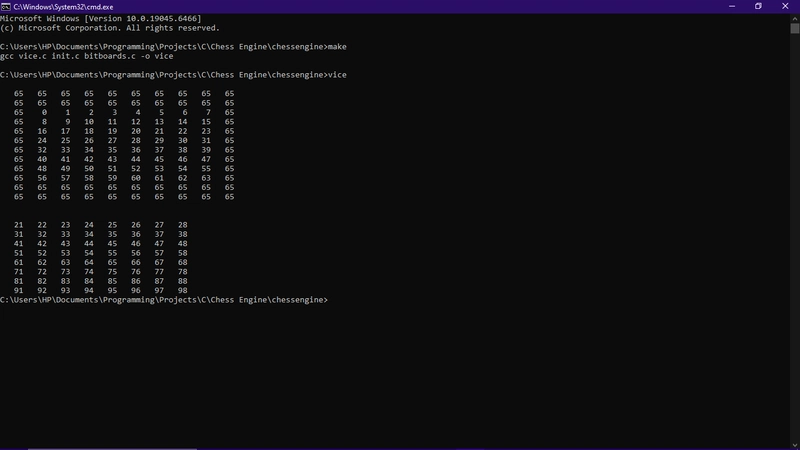Image resolution: width=800 pixels, height=450 pixels.
Task: Click the empty prompt on the last line
Action: coord(329,300)
